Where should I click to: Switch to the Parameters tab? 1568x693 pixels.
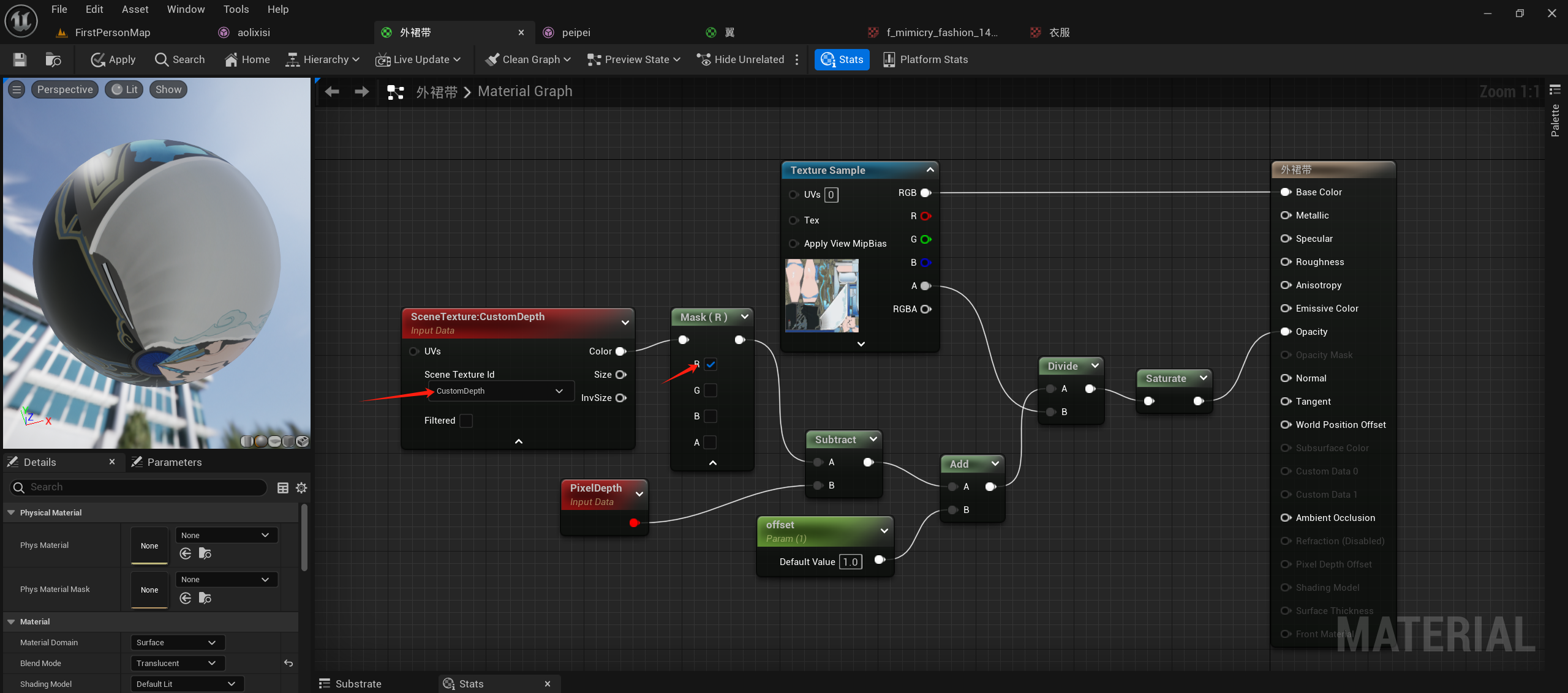167,462
